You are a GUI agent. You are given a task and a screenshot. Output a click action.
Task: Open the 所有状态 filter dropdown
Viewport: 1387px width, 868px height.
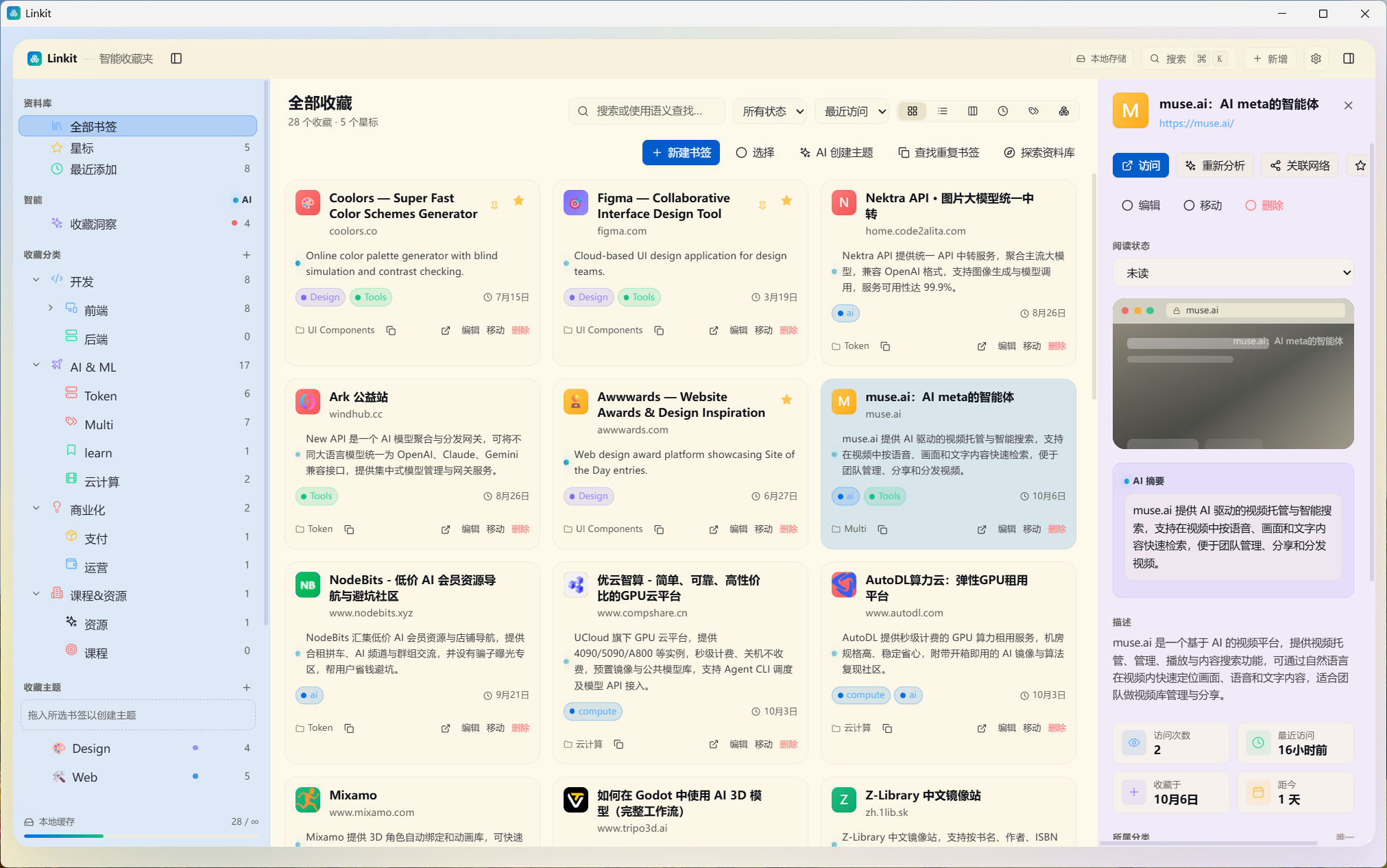[770, 111]
